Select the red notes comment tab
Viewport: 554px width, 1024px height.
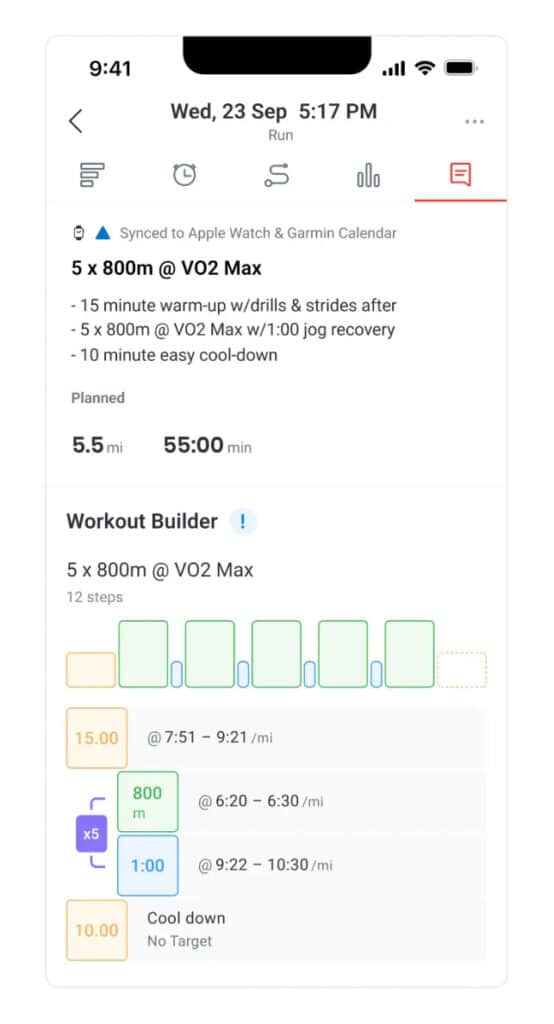tap(461, 174)
